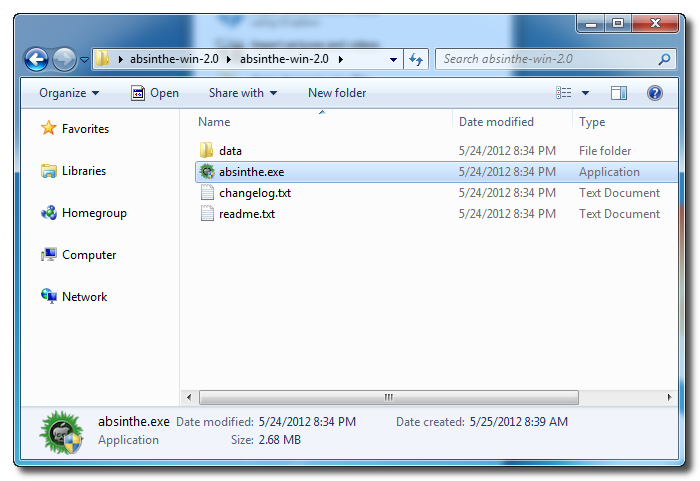Select Homegroup in the navigation pane
Viewport: 700px width, 481px height.
[x=94, y=213]
